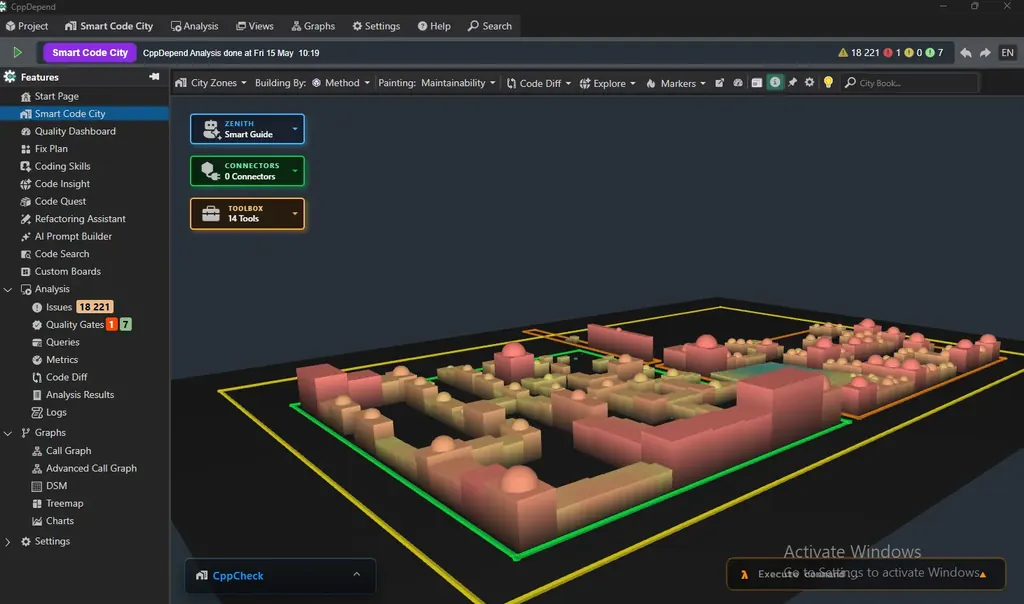Image resolution: width=1024 pixels, height=604 pixels.
Task: Open the Search menu item
Action: click(x=490, y=26)
